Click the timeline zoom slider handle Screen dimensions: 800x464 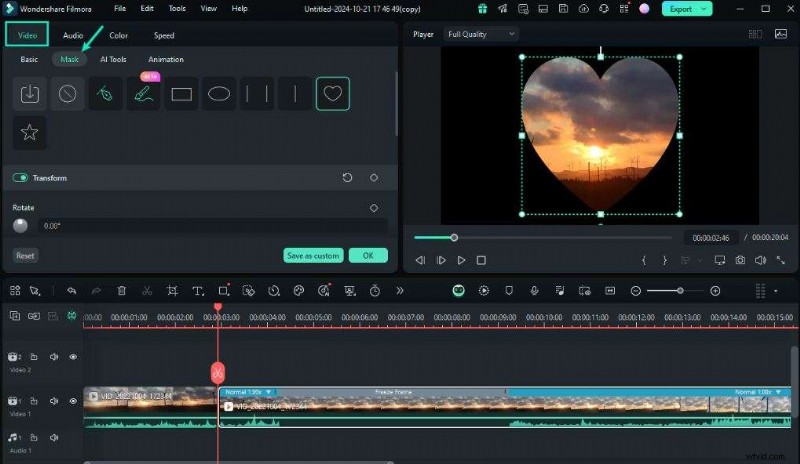[x=680, y=290]
